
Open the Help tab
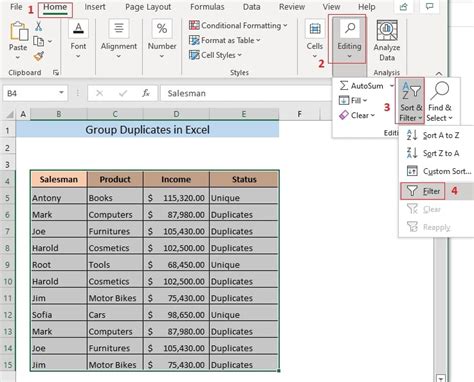tap(367, 7)
